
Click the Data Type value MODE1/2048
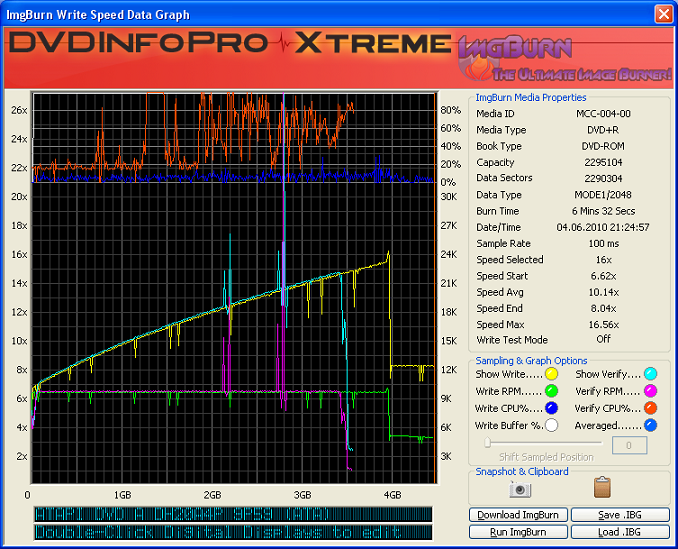pos(603,195)
